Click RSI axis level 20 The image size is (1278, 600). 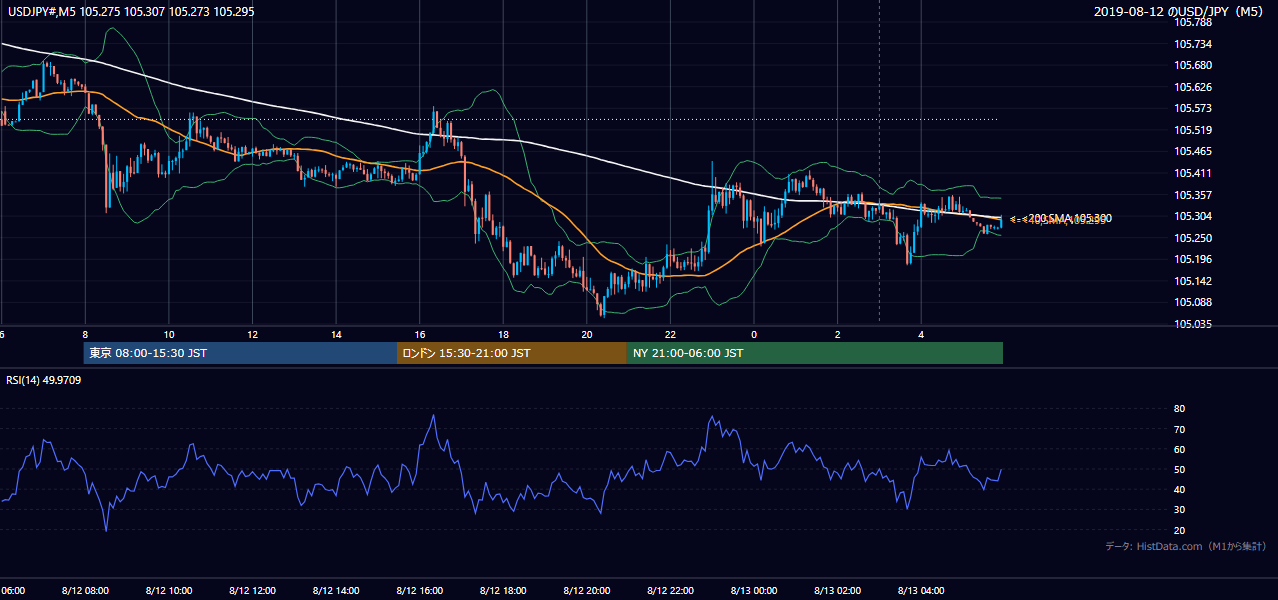(x=1179, y=530)
